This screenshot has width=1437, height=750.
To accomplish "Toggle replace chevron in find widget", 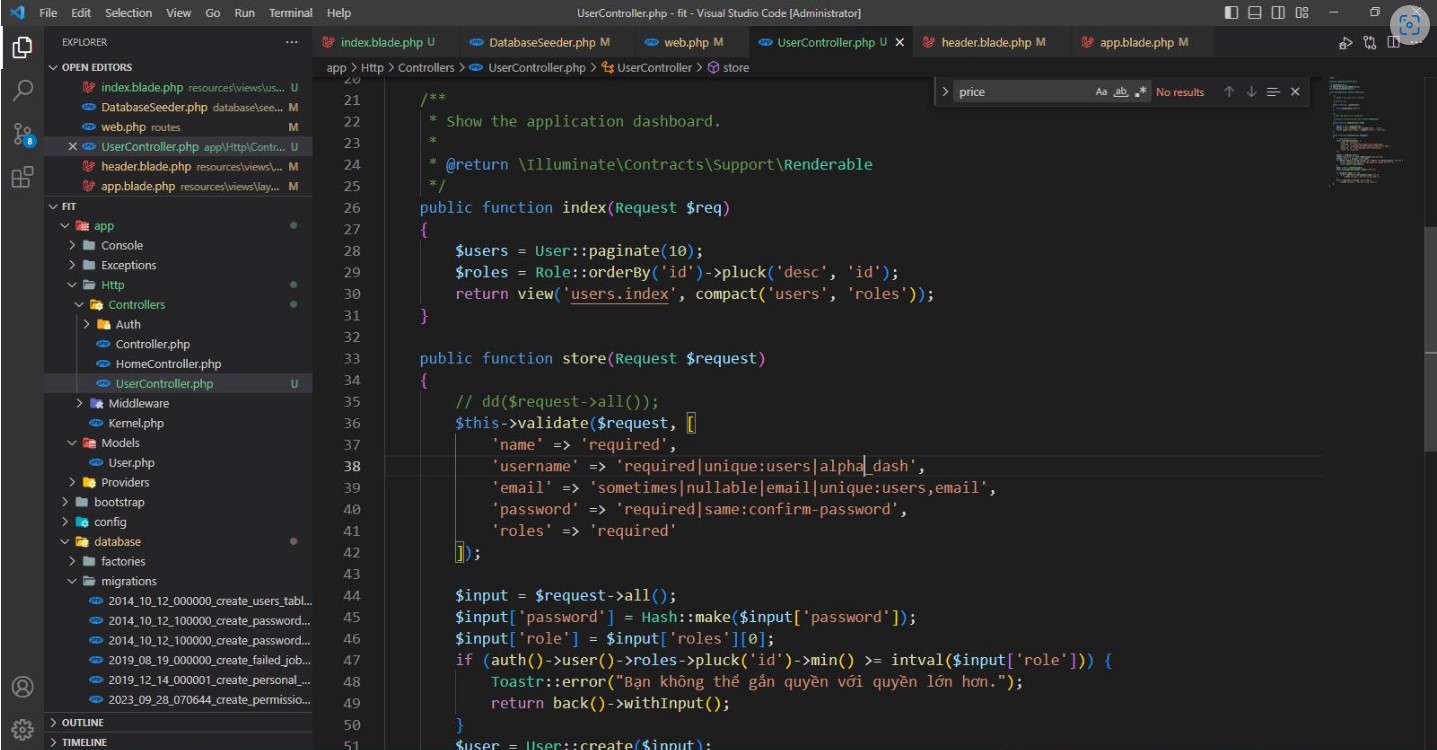I will pyautogui.click(x=946, y=92).
